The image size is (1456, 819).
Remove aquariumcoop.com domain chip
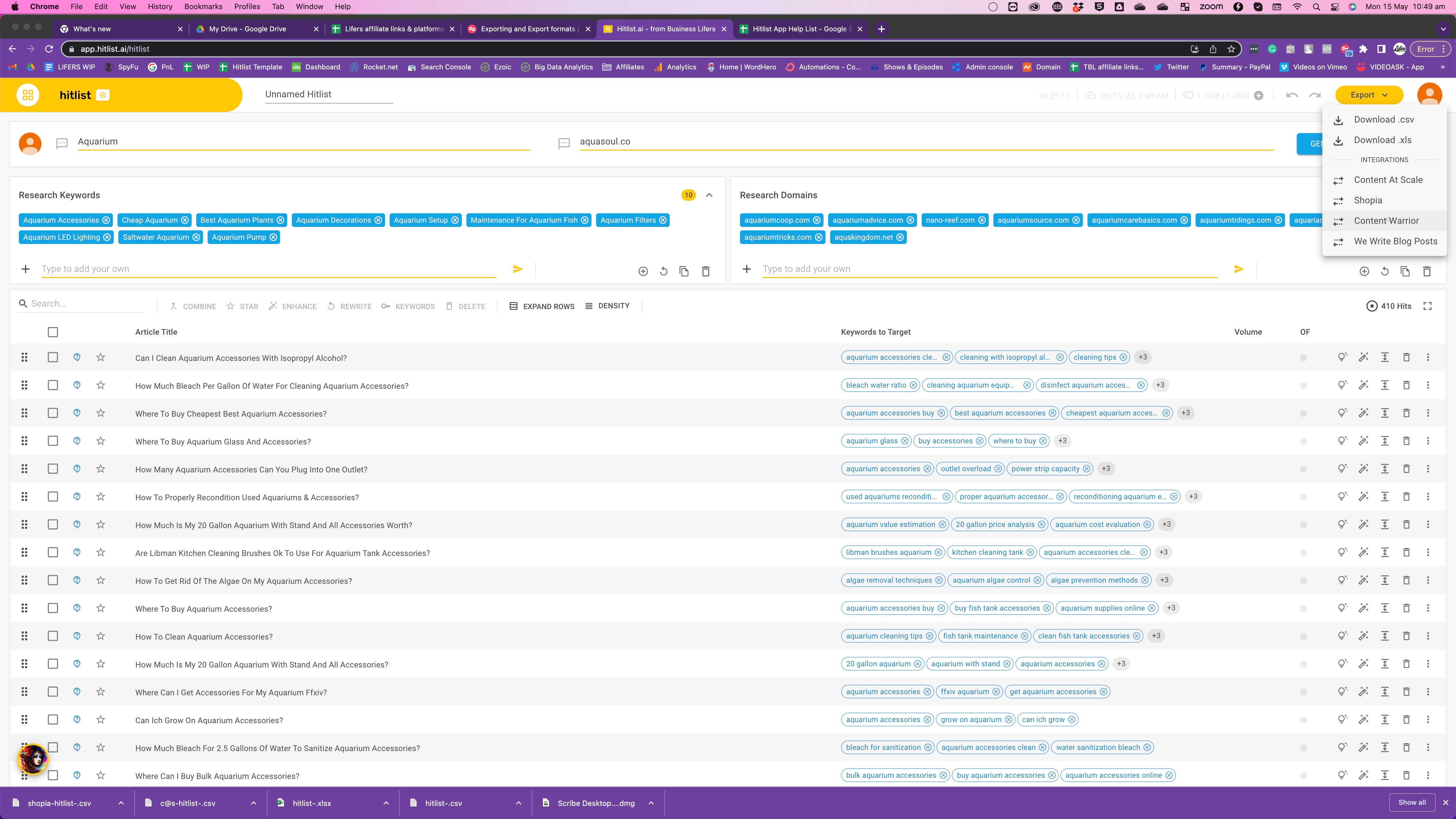[817, 220]
